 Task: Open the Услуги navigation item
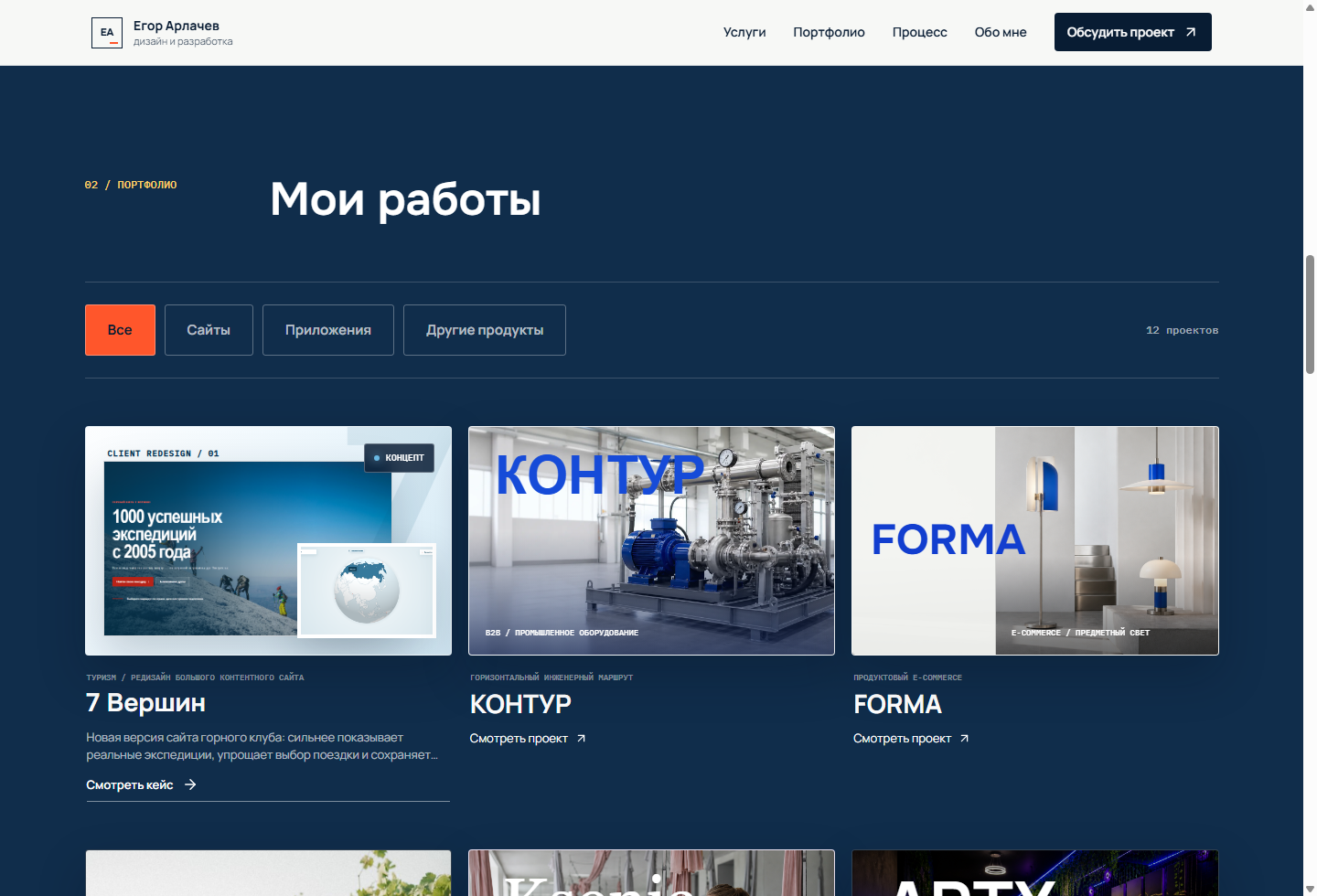[744, 32]
